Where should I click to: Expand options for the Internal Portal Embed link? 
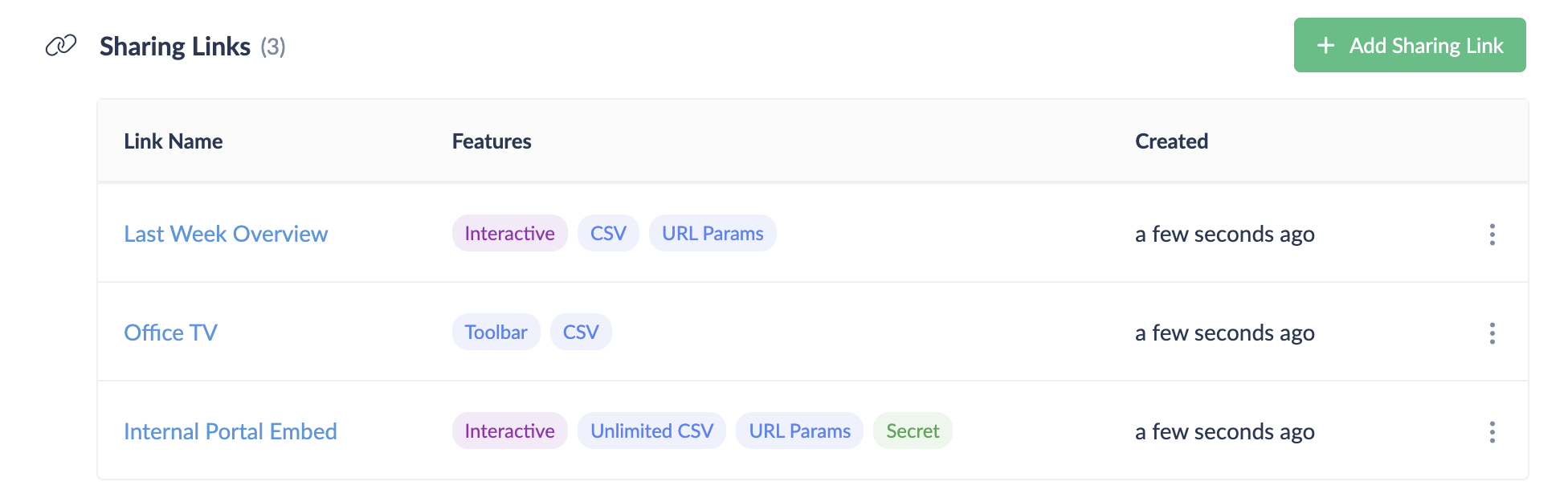tap(1492, 431)
